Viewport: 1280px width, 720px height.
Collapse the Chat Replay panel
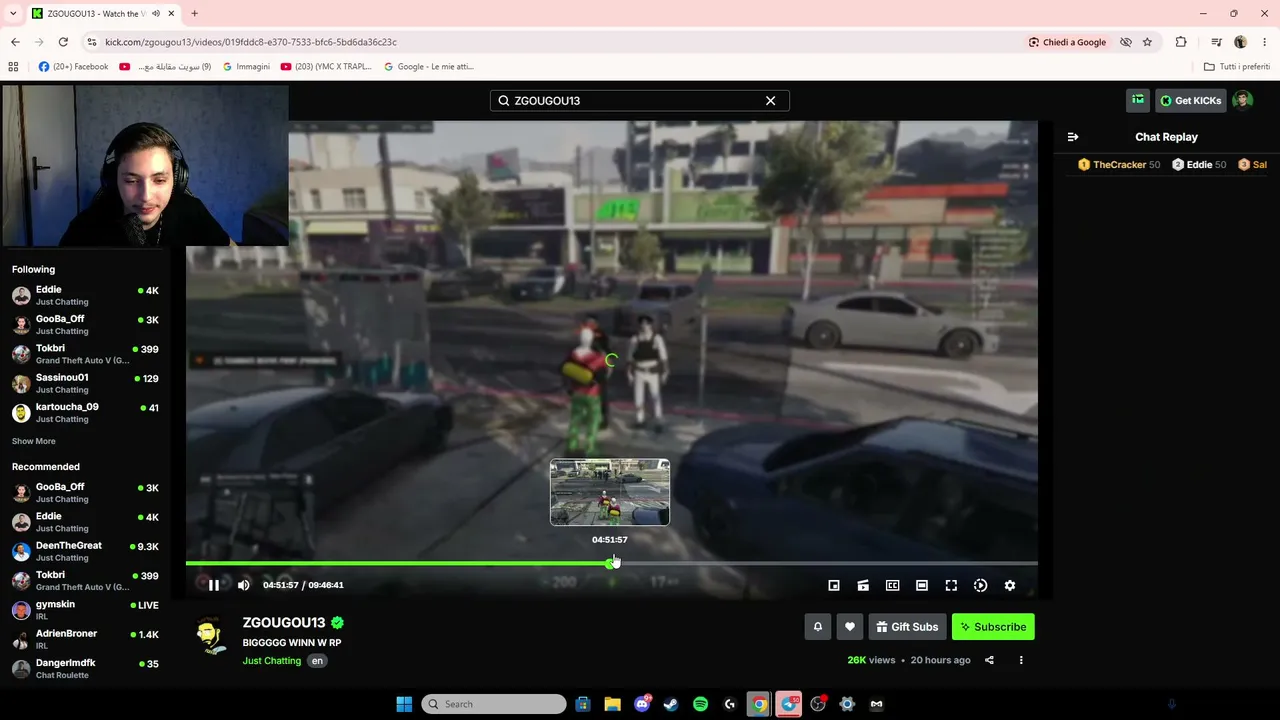1073,137
